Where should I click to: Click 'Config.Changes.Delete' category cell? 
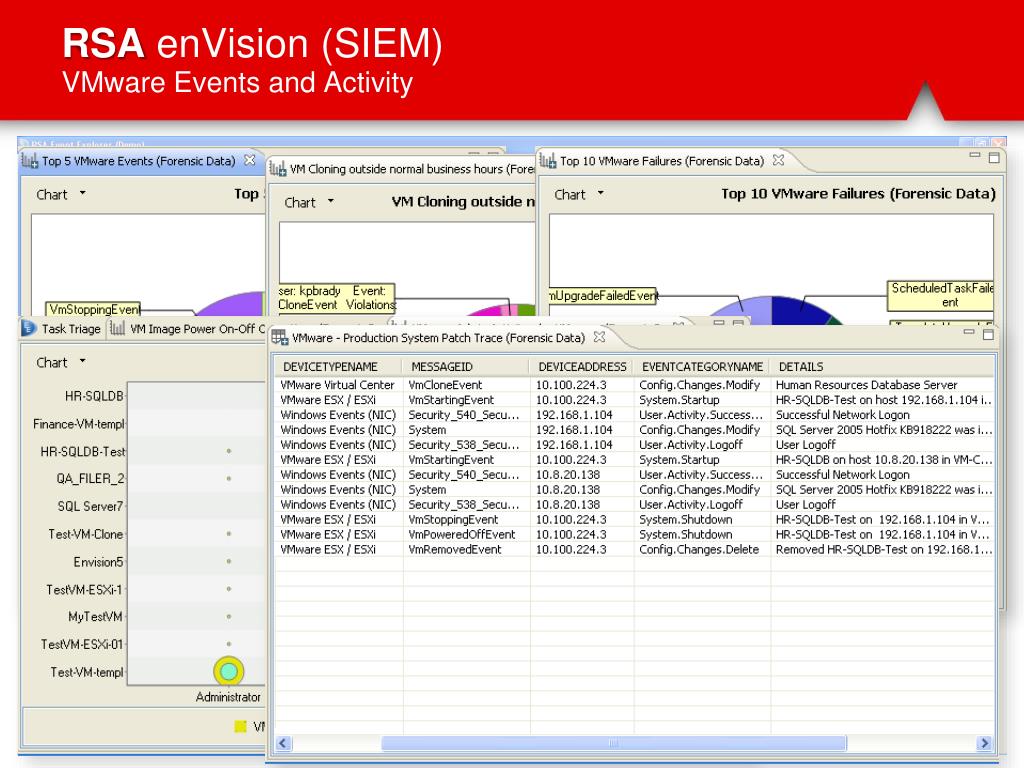[699, 550]
